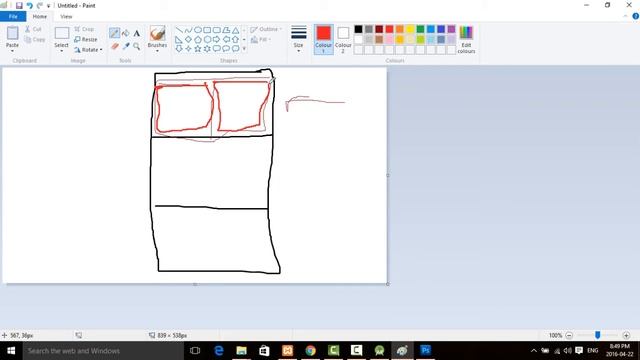Screen dimensions: 640x360
Task: Select the Fill with colour bucket tool
Action: pyautogui.click(x=126, y=33)
